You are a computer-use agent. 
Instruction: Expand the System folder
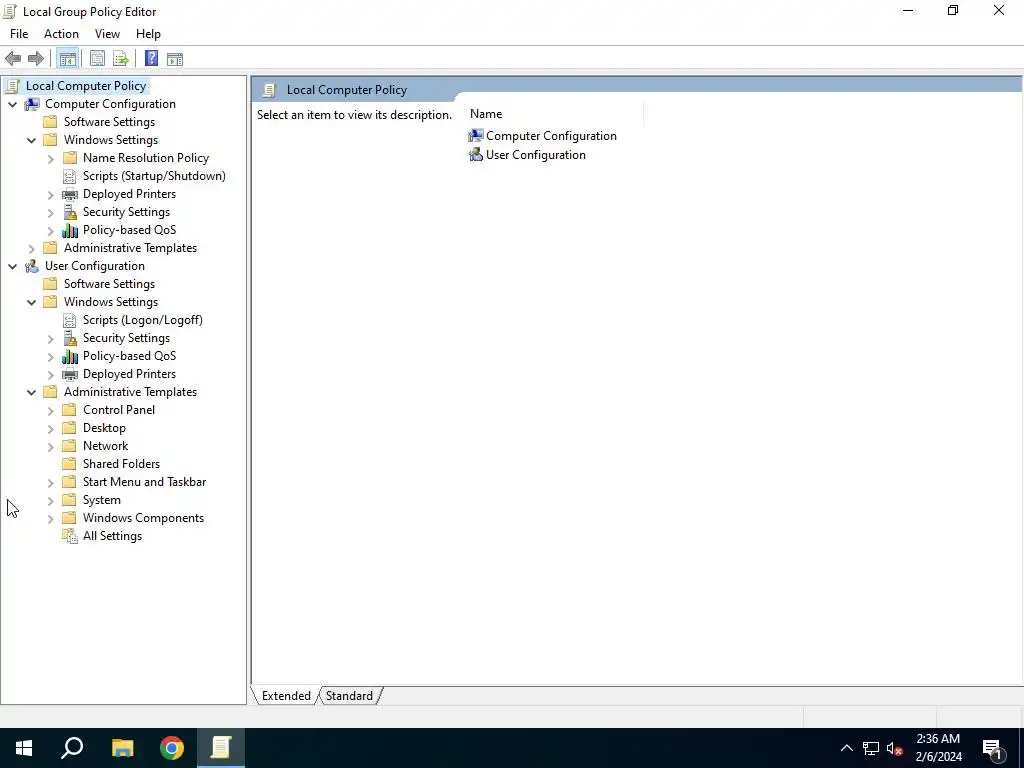coord(50,500)
